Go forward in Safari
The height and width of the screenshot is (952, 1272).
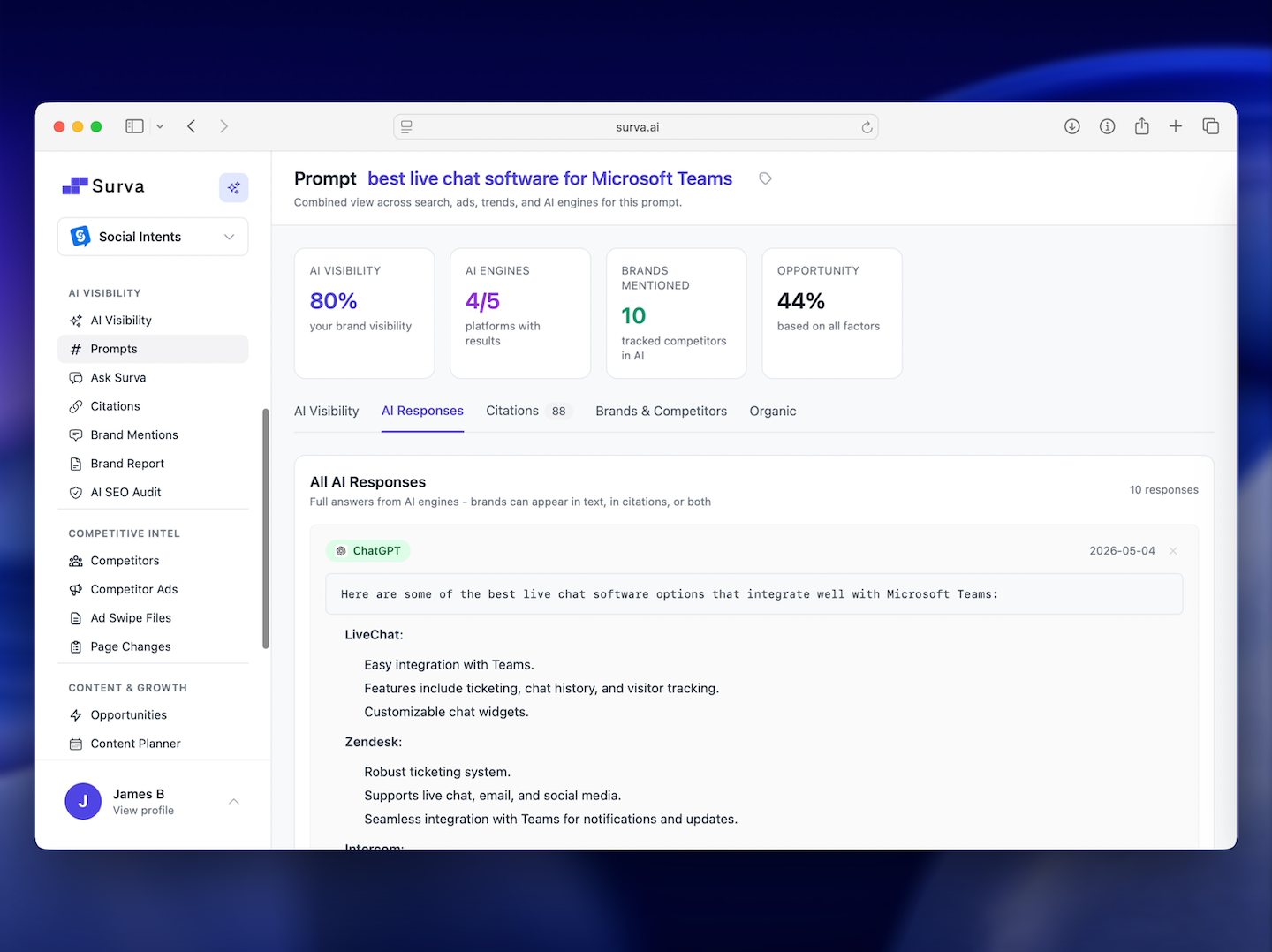pos(224,126)
